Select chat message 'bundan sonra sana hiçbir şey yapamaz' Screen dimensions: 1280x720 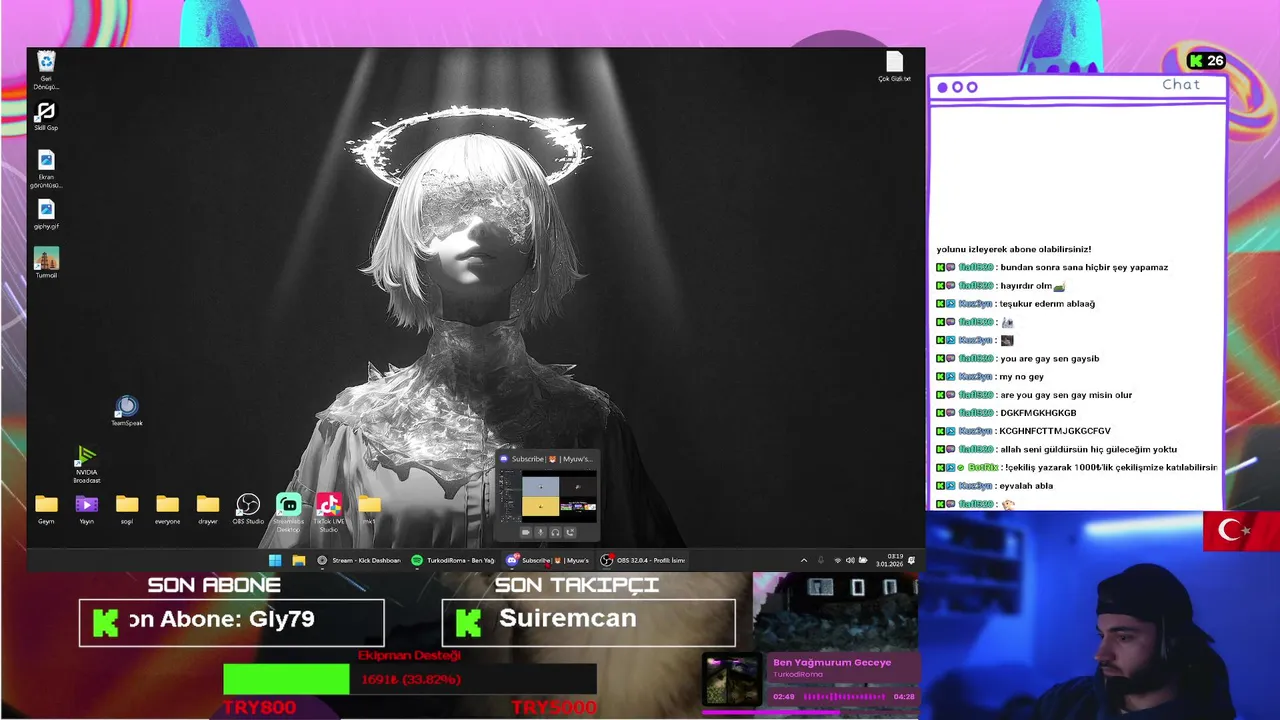[x=1084, y=267]
